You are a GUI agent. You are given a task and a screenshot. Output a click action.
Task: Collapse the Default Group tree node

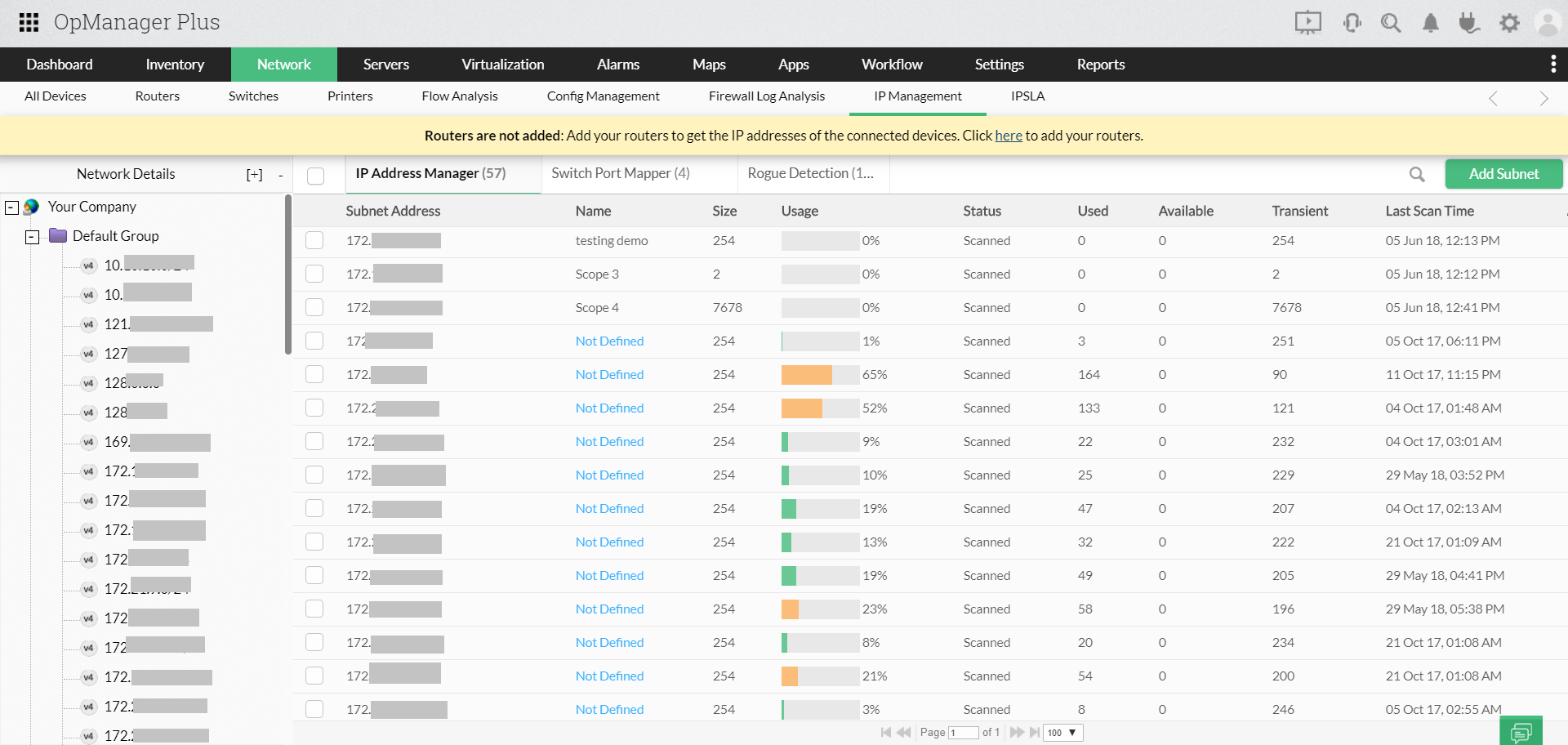[32, 237]
